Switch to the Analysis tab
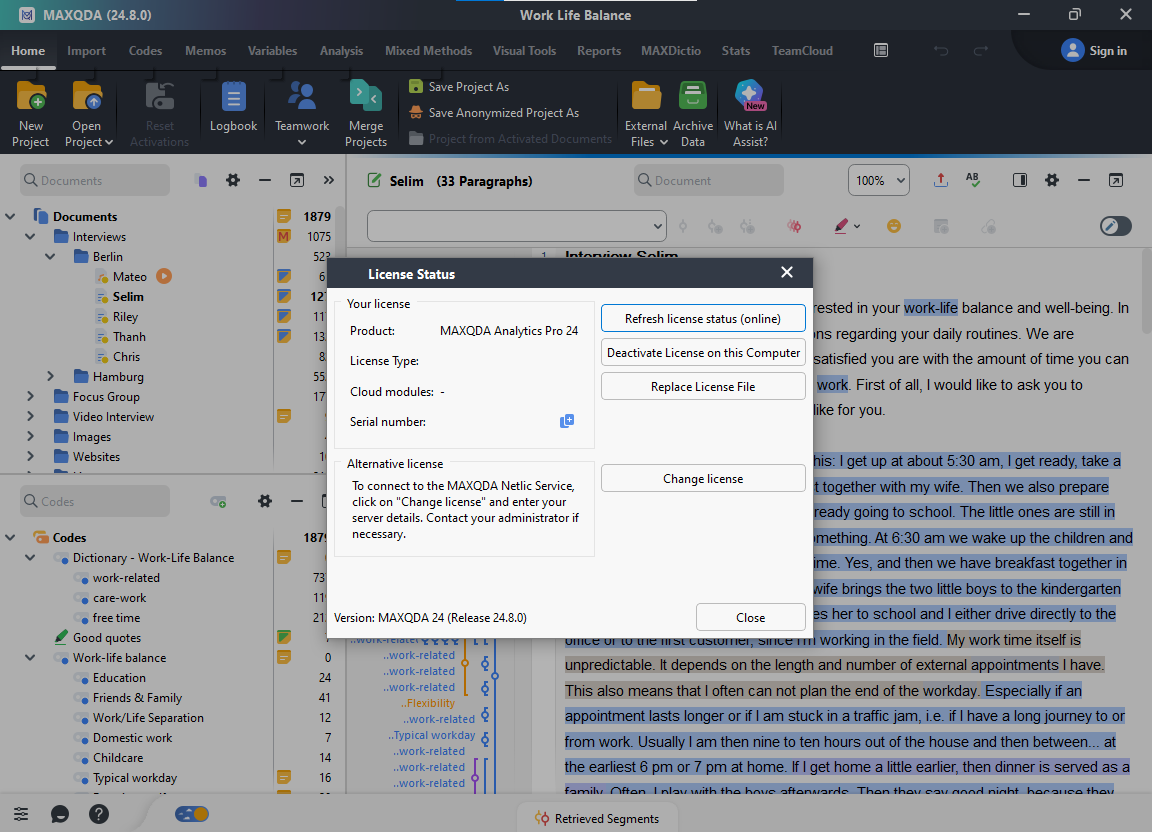The height and width of the screenshot is (832, 1152). (x=341, y=51)
